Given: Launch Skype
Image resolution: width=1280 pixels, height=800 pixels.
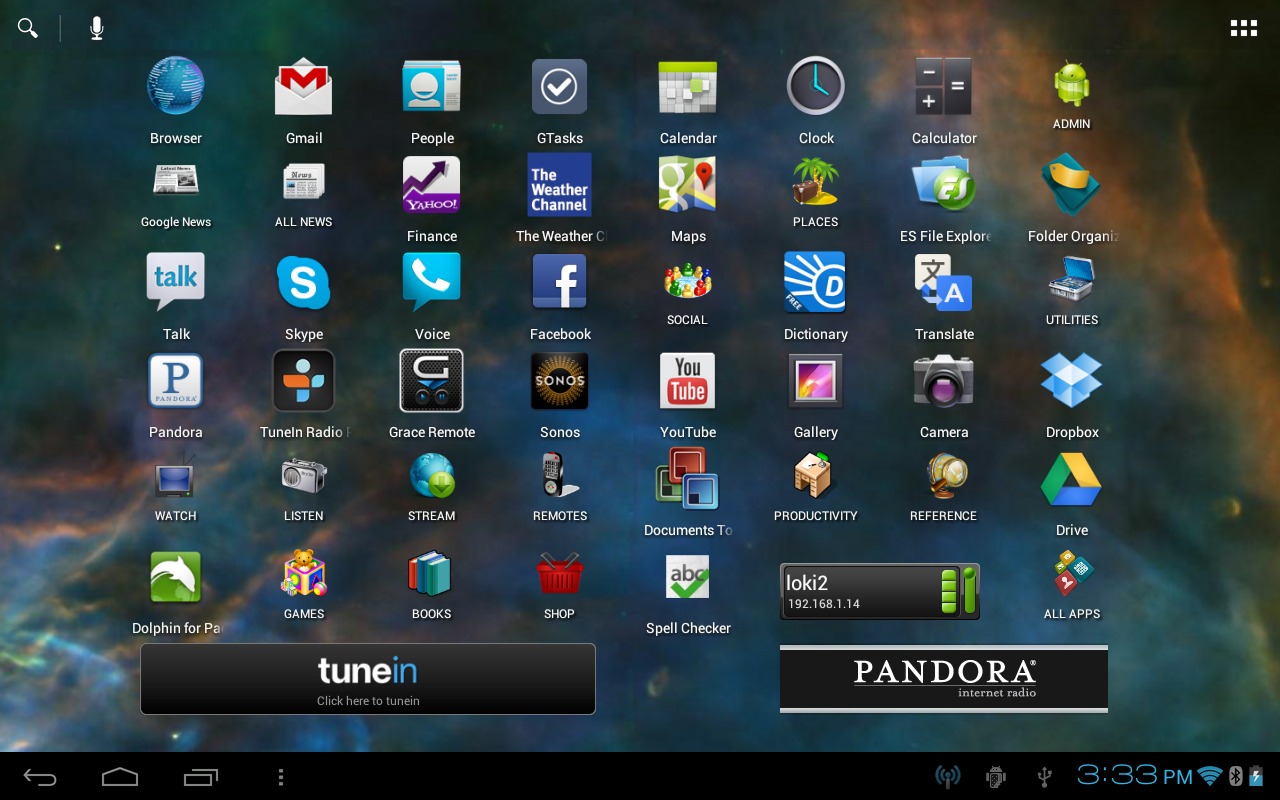Looking at the screenshot, I should (x=304, y=282).
